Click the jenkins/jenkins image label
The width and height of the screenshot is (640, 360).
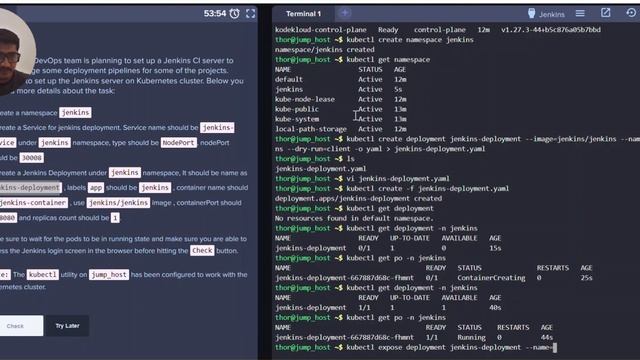point(118,202)
